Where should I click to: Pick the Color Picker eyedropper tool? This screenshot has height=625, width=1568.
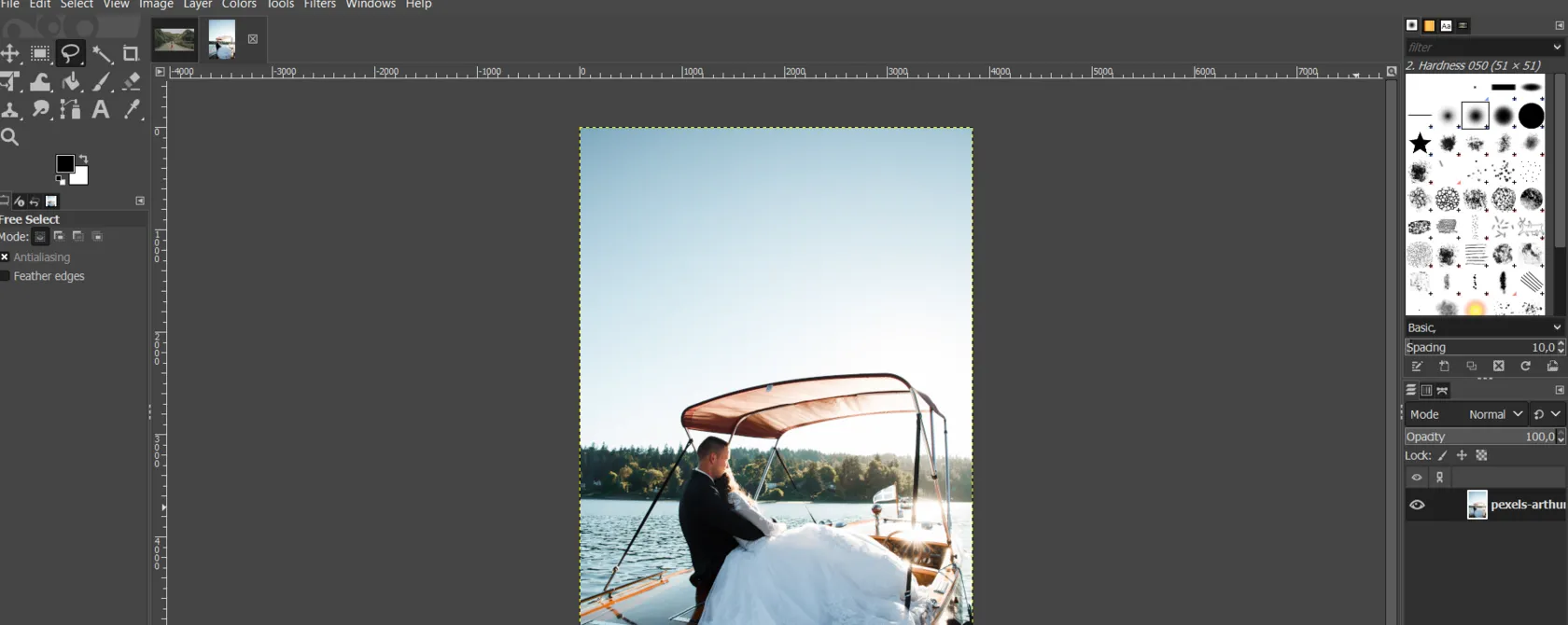133,110
